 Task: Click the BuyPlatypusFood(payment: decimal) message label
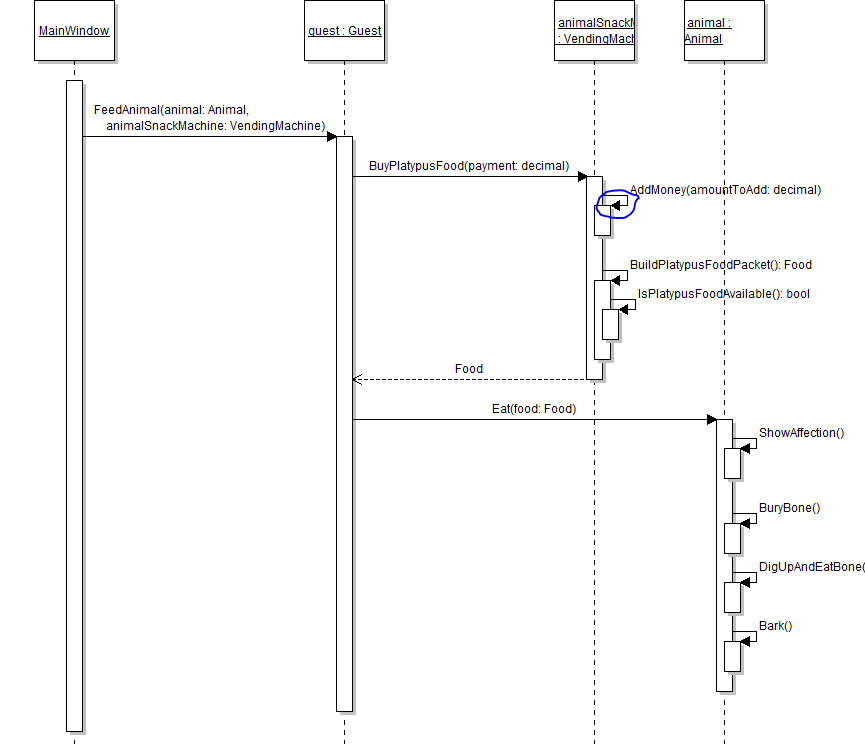pyautogui.click(x=468, y=166)
